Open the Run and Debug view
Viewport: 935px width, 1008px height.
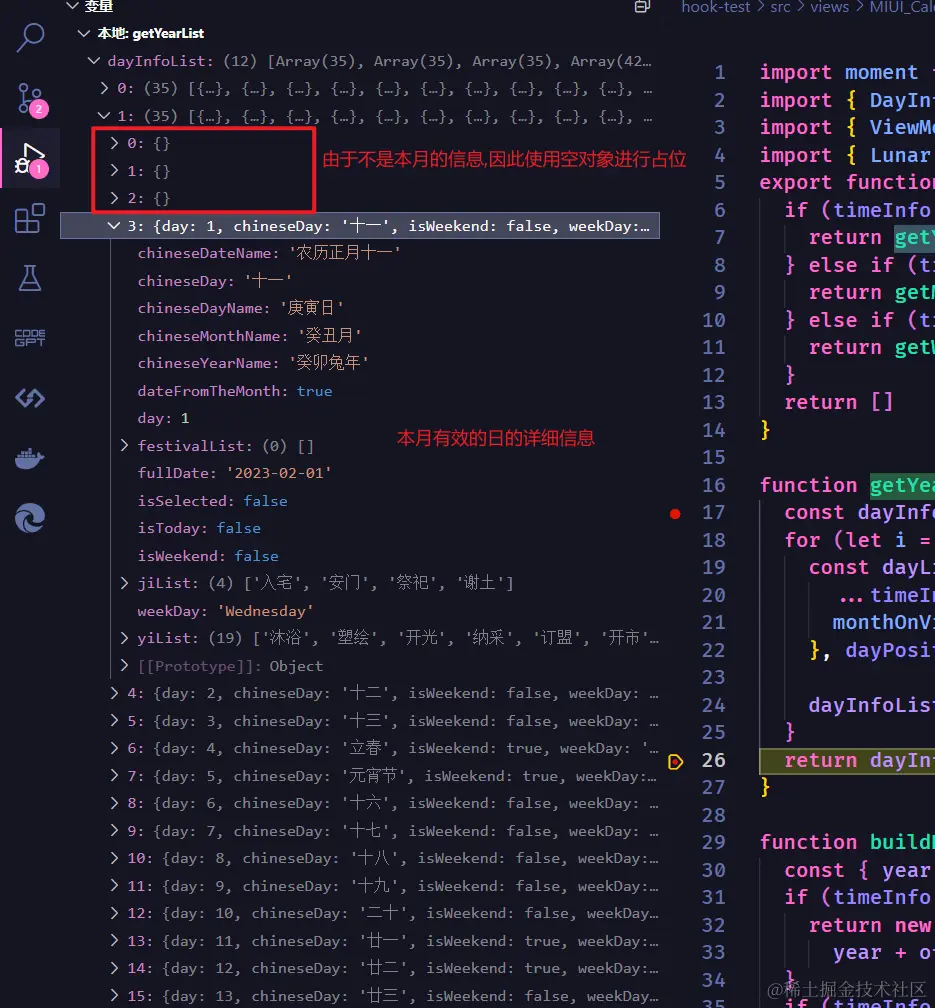[x=30, y=159]
